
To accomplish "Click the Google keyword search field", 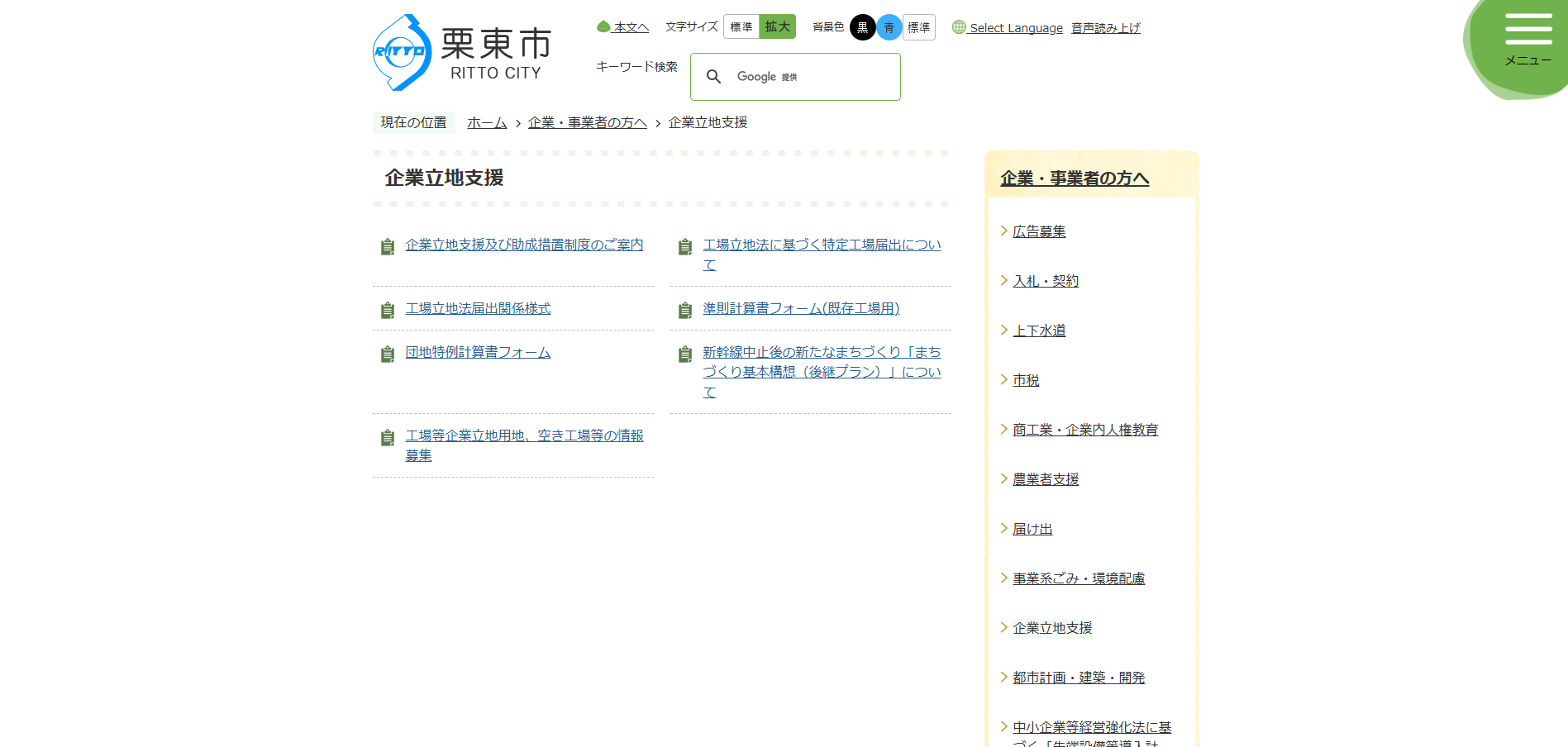I will (x=795, y=77).
